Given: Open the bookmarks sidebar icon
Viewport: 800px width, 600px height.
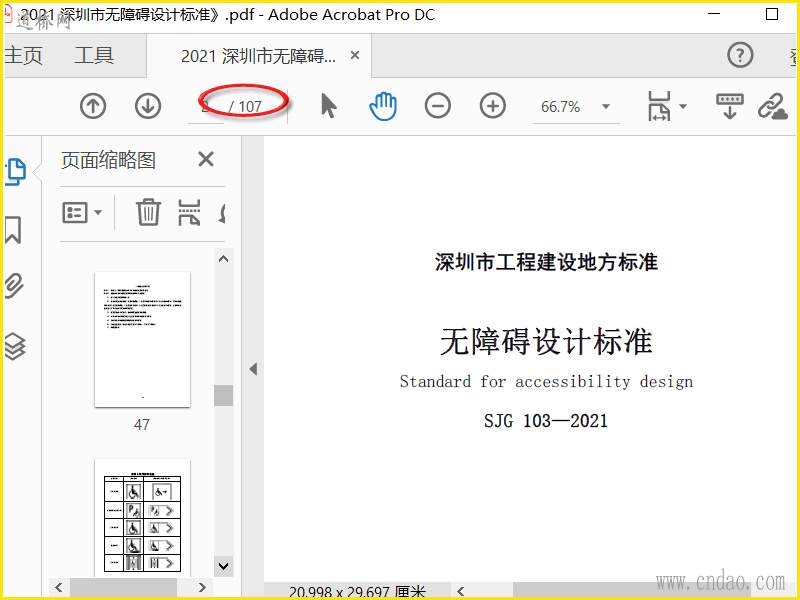Looking at the screenshot, I should pos(13,230).
